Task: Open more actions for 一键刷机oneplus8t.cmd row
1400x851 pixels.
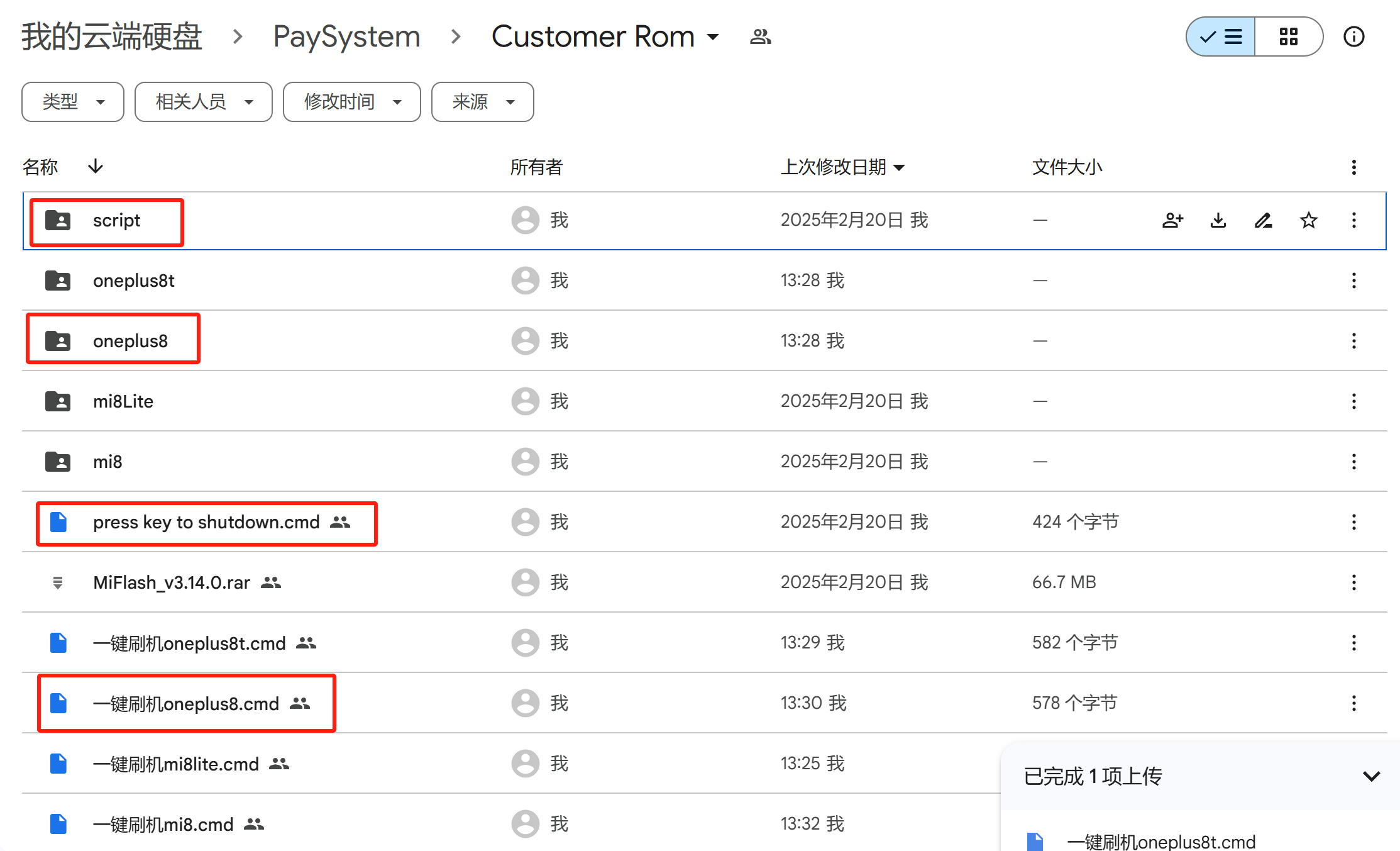Action: (1353, 643)
